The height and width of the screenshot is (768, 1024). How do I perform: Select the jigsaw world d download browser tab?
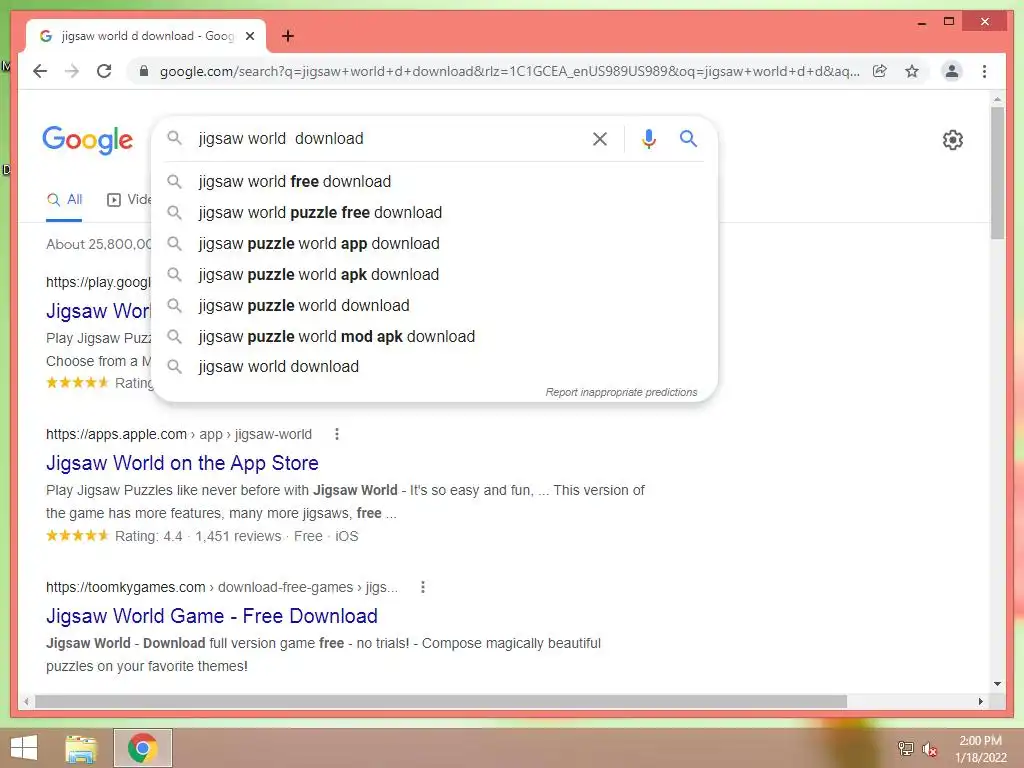coord(146,36)
